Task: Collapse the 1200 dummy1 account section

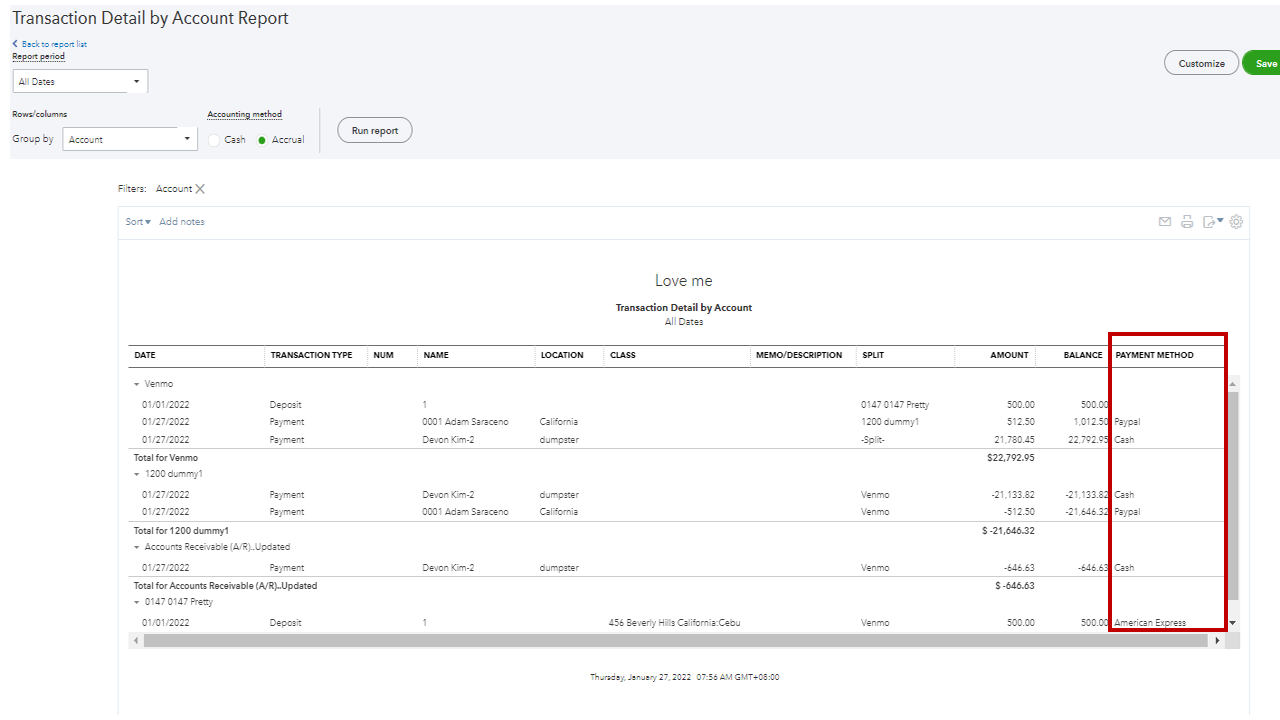Action: click(x=137, y=473)
